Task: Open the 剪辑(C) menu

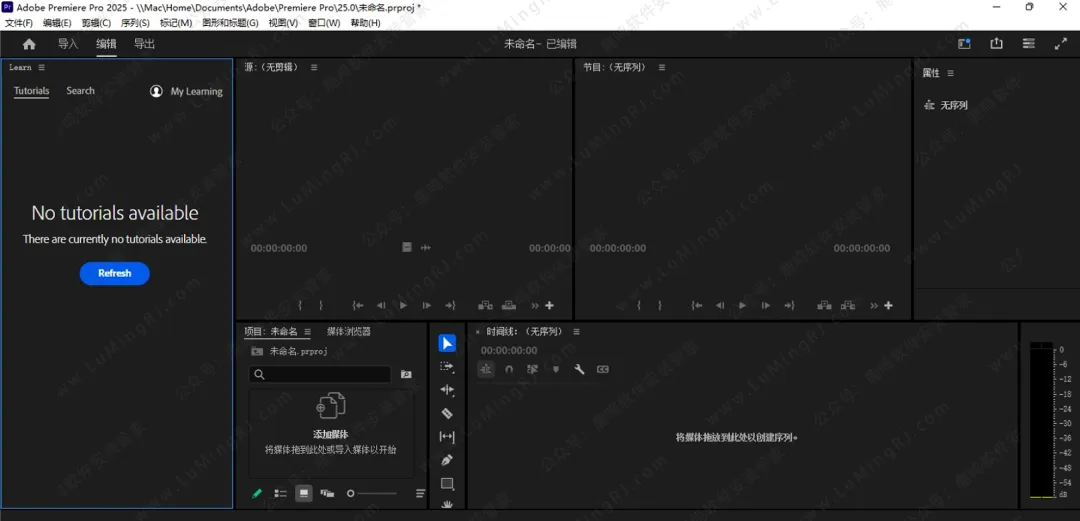Action: 96,23
